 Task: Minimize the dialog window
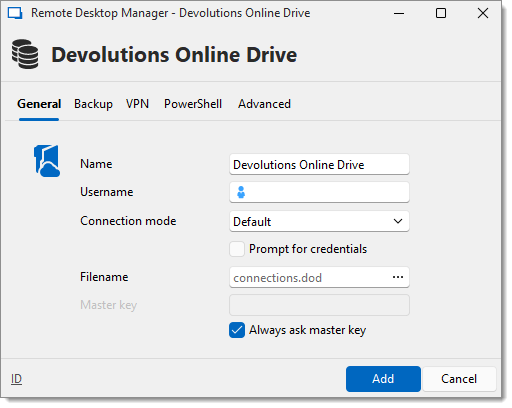pyautogui.click(x=399, y=13)
